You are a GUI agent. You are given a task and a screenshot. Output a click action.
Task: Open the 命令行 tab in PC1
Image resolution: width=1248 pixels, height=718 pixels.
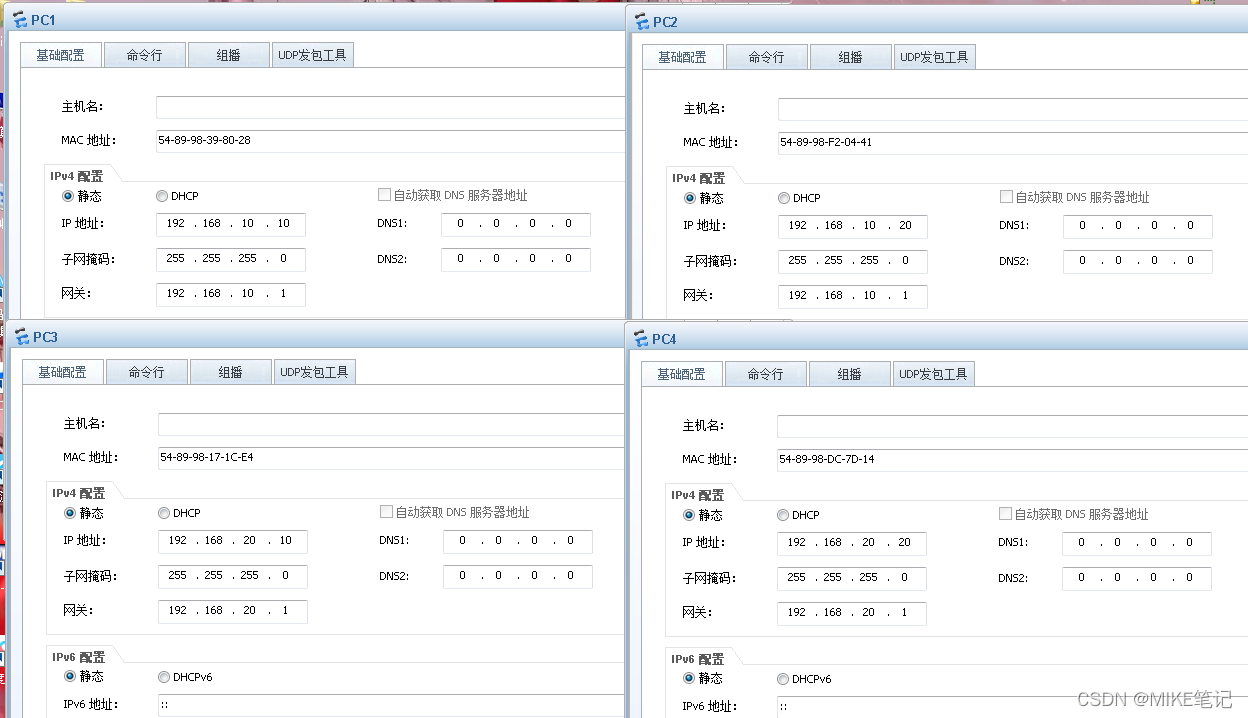[x=144, y=55]
